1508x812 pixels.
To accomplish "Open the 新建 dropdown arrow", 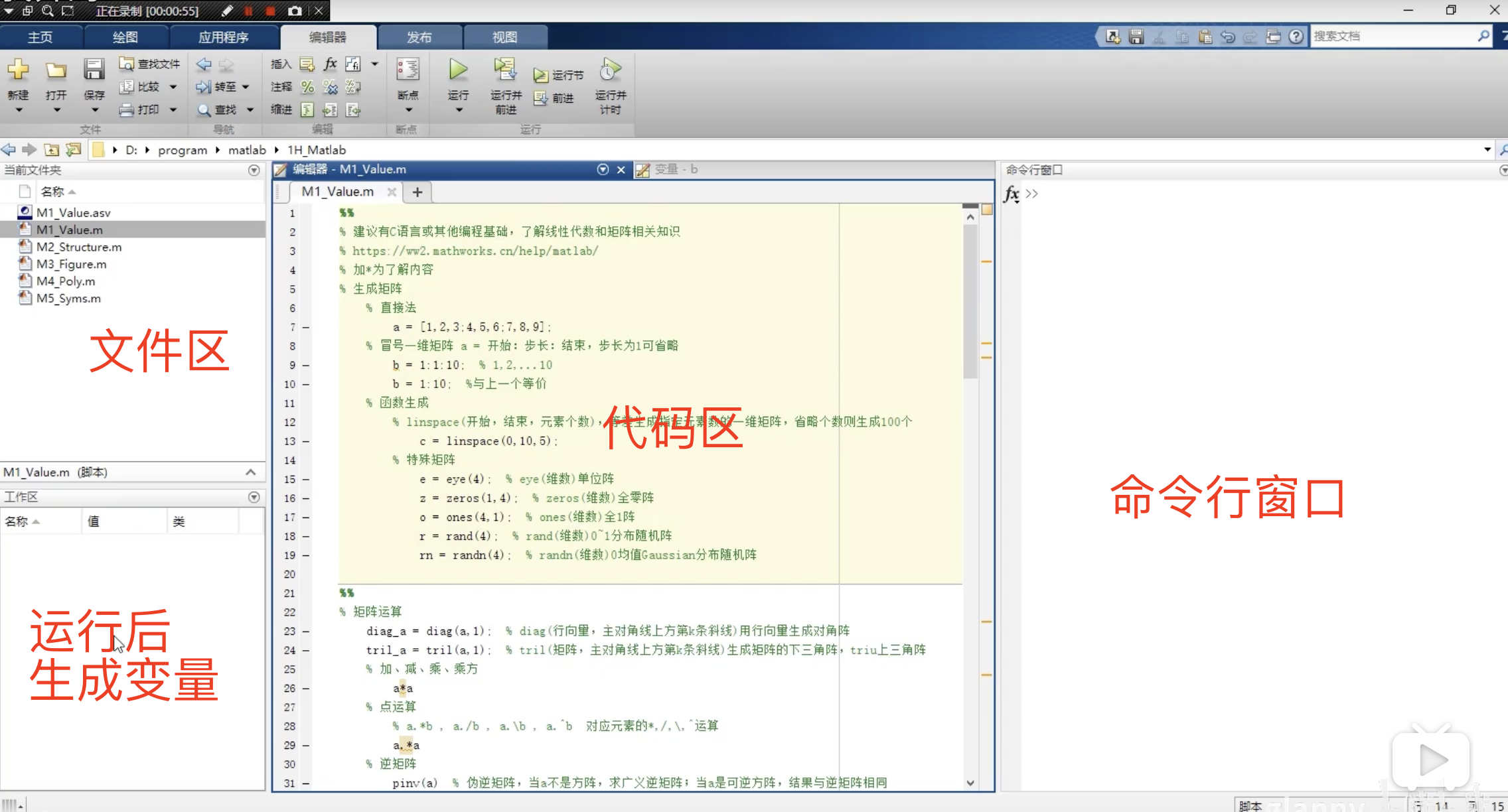I will click(x=18, y=109).
